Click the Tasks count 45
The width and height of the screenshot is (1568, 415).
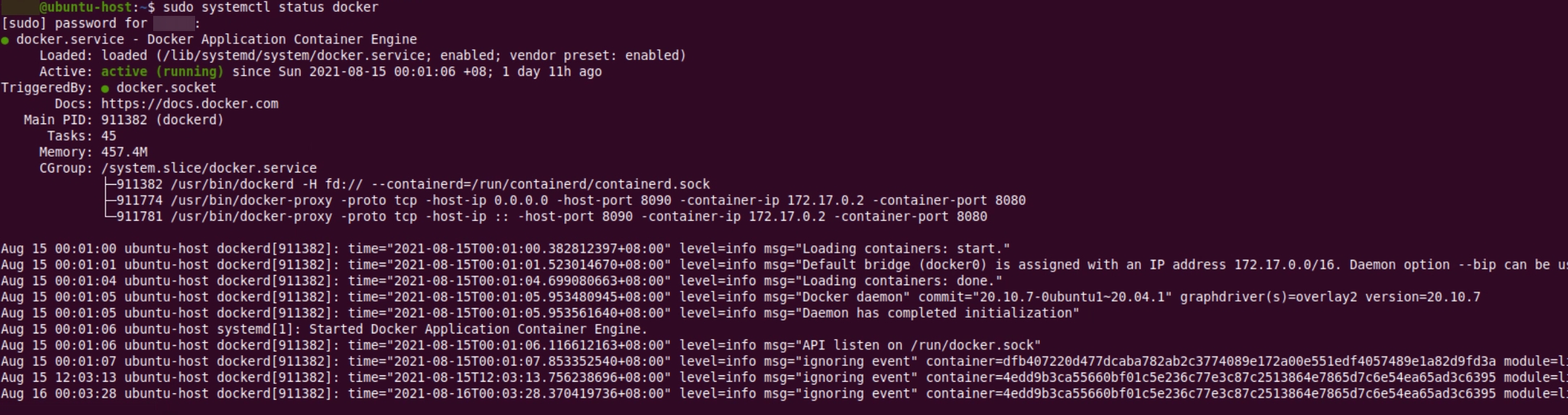pyautogui.click(x=108, y=136)
